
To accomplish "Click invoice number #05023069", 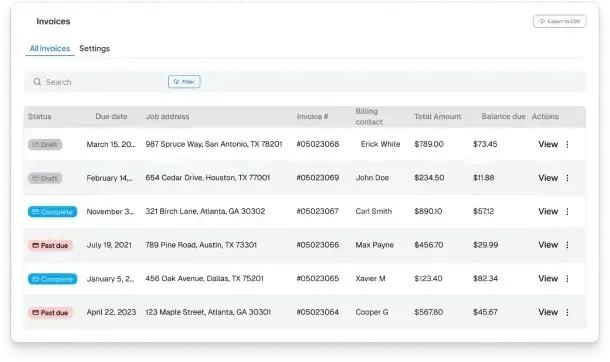I will [318, 178].
